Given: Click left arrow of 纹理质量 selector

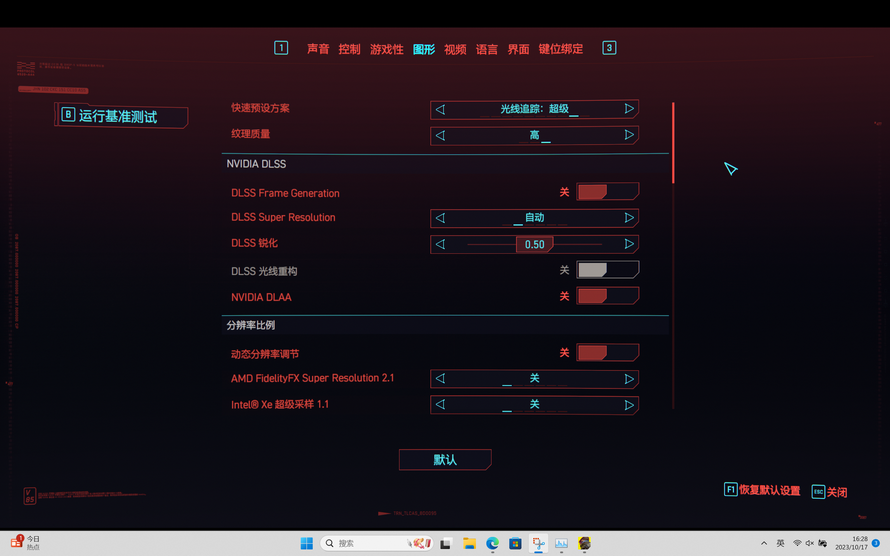Looking at the screenshot, I should (440, 135).
